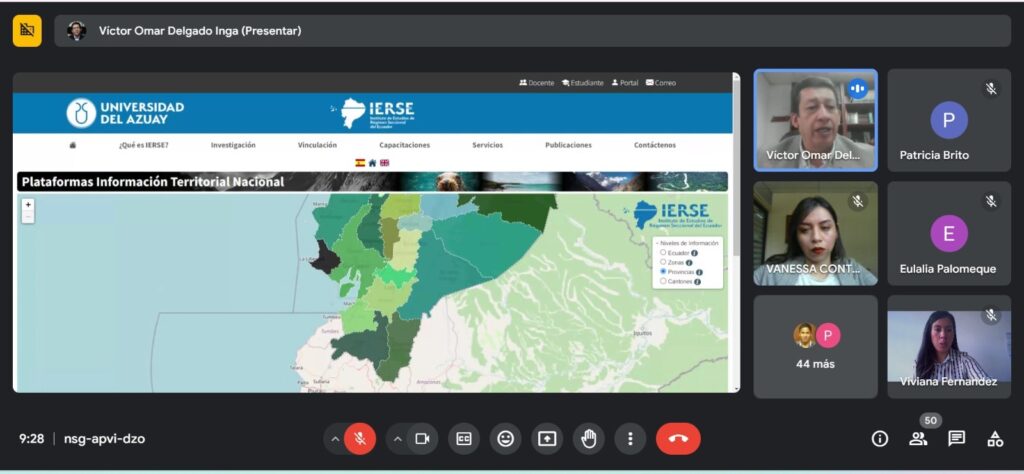Select Eulalia Palomeque's participant tile
The image size is (1024, 474).
coord(949,234)
